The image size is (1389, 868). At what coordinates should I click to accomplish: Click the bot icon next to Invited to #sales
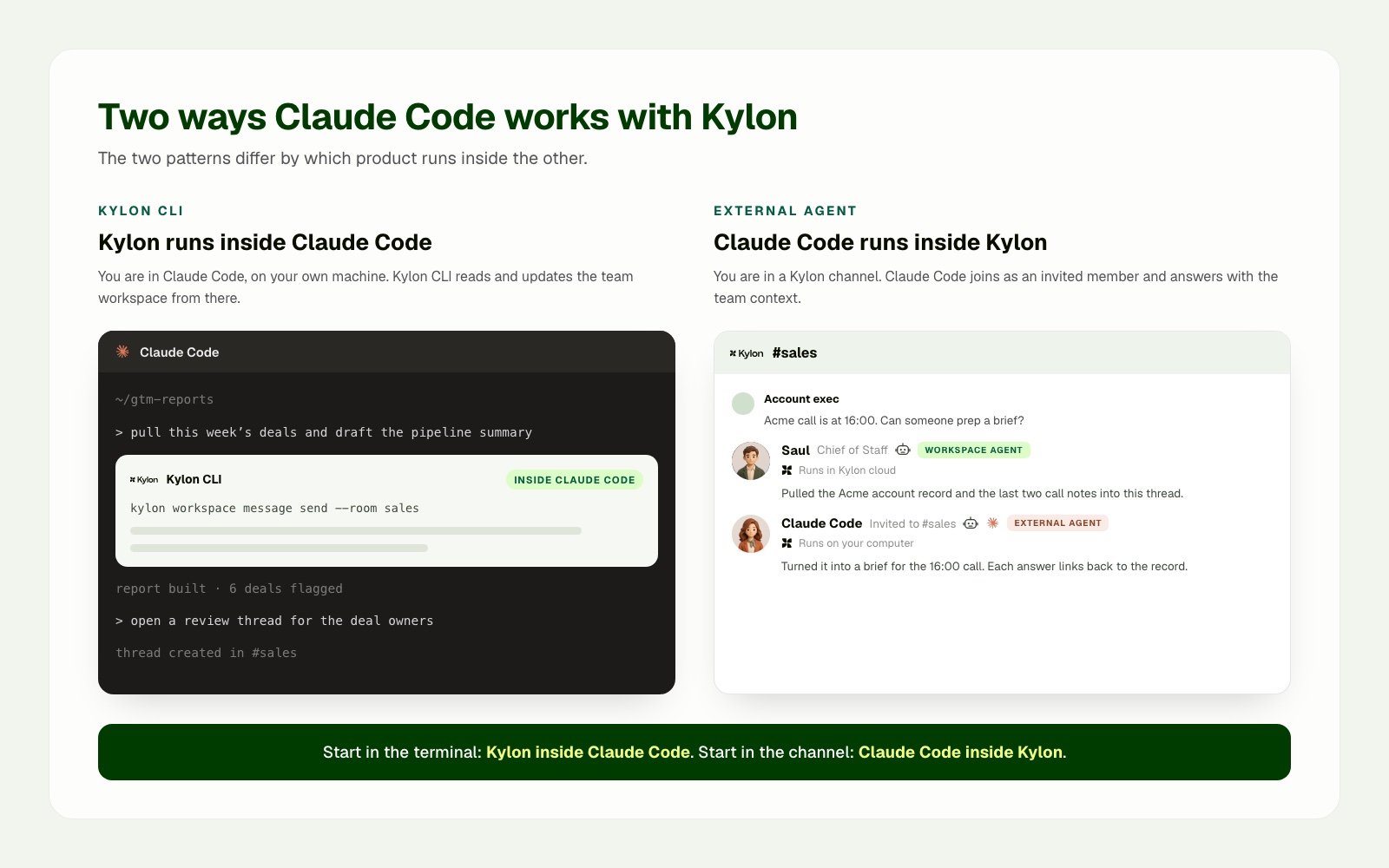[971, 523]
